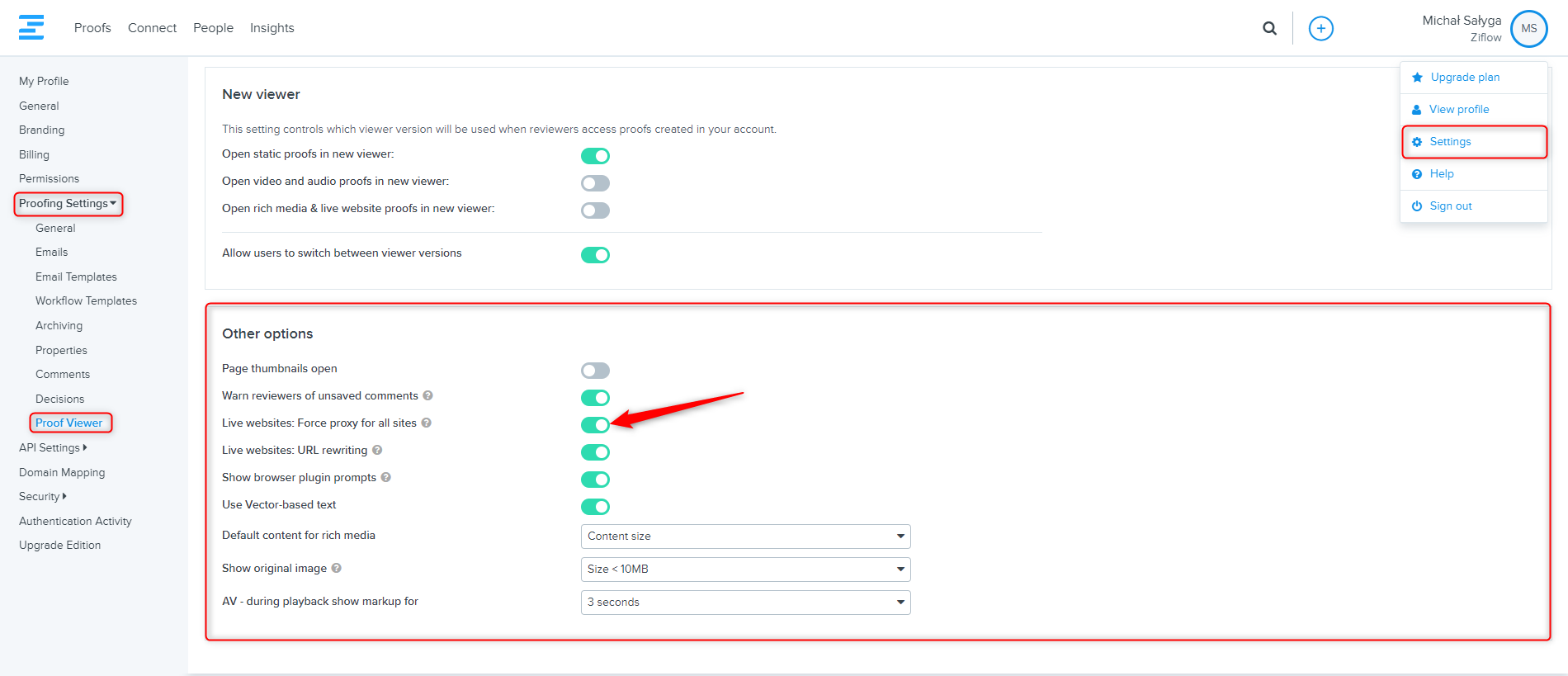The image size is (1568, 676).
Task: Click the plus create new icon
Action: [x=1320, y=28]
